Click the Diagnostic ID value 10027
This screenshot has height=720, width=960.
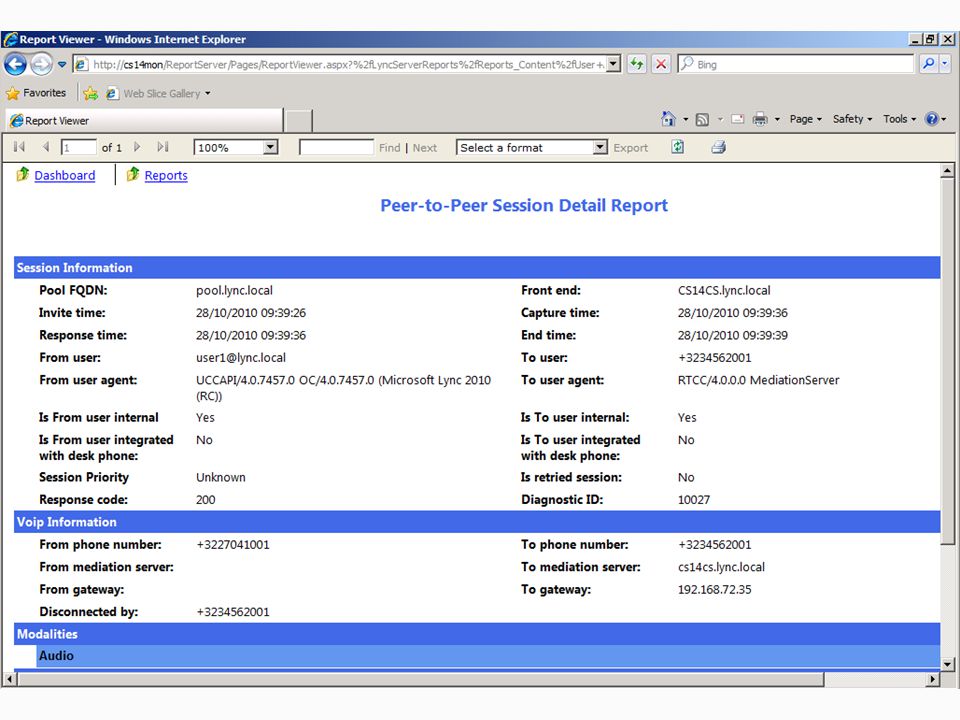coord(694,500)
